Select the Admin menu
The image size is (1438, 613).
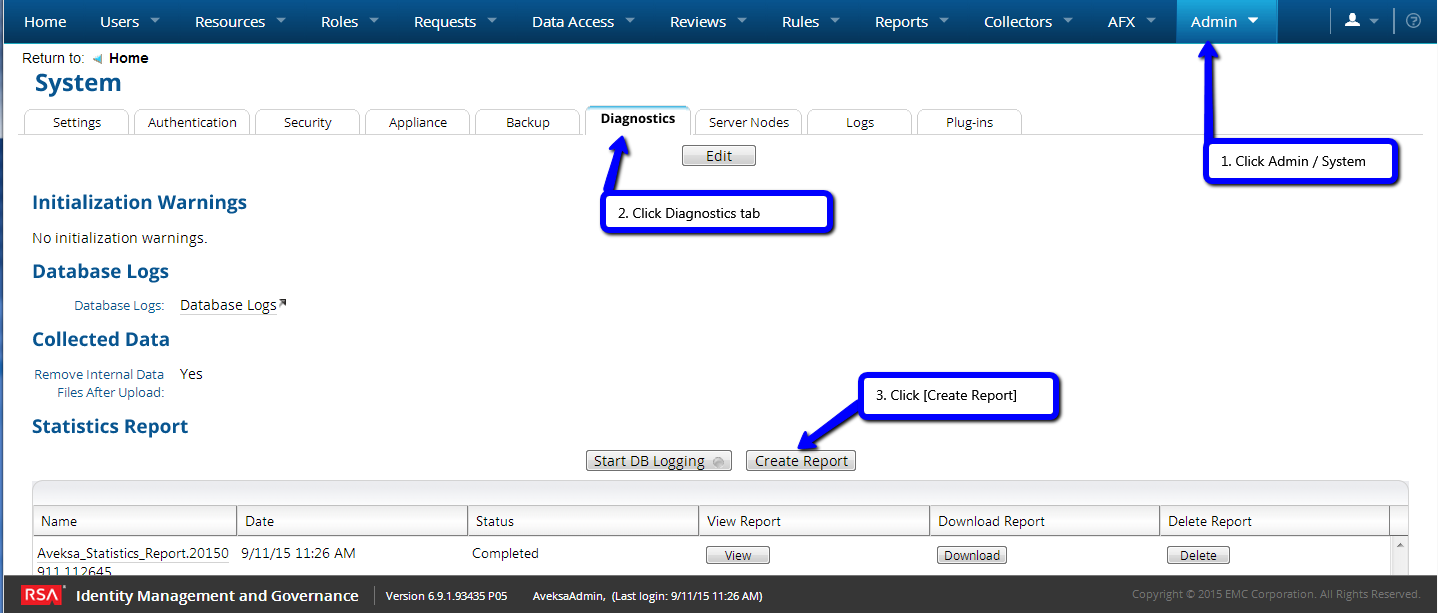point(1213,20)
